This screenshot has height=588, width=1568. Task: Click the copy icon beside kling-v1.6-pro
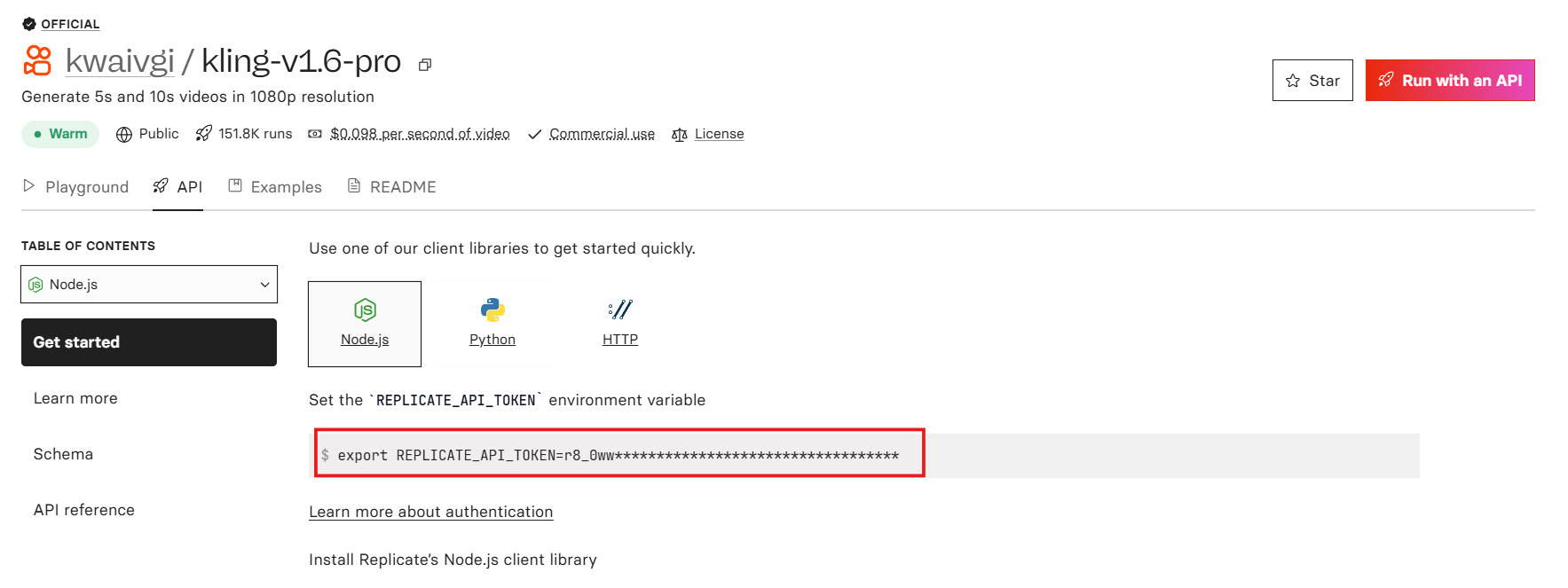pyautogui.click(x=425, y=65)
